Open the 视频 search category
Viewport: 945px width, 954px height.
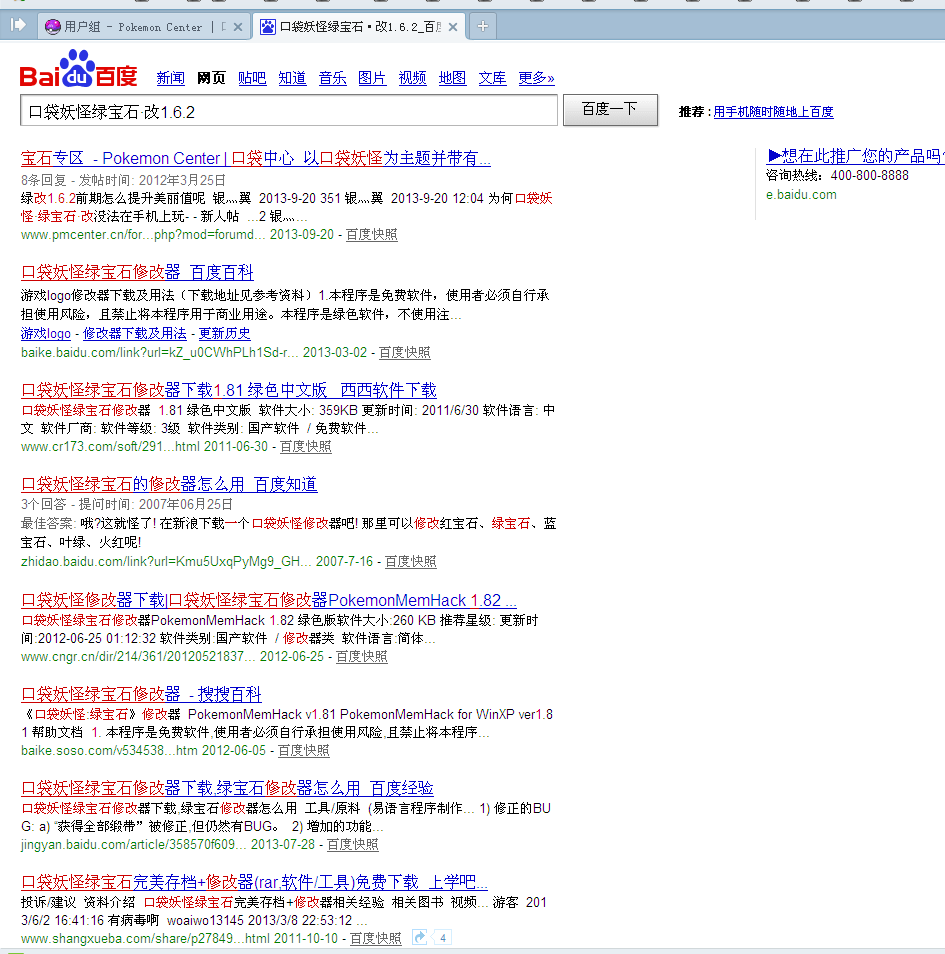[x=412, y=78]
